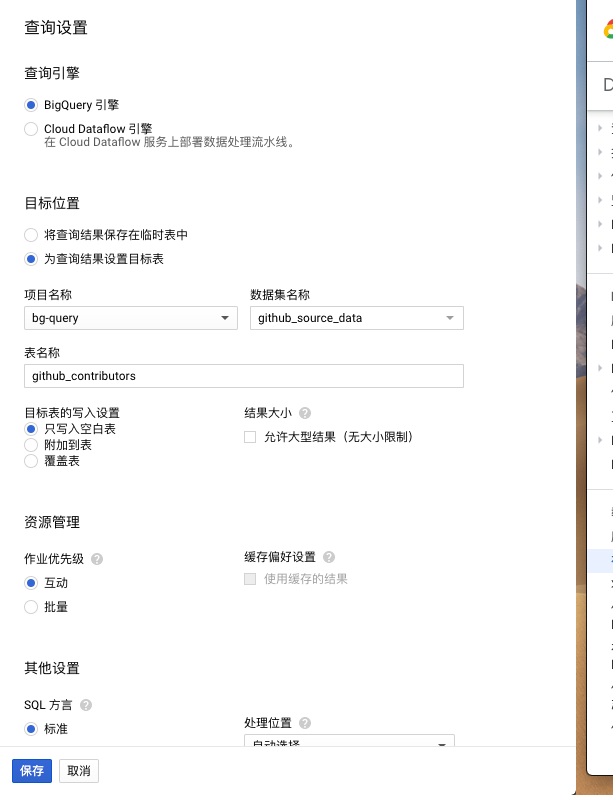Click help icon next to 缓存偏好设置
613x795 pixels.
pyautogui.click(x=329, y=557)
